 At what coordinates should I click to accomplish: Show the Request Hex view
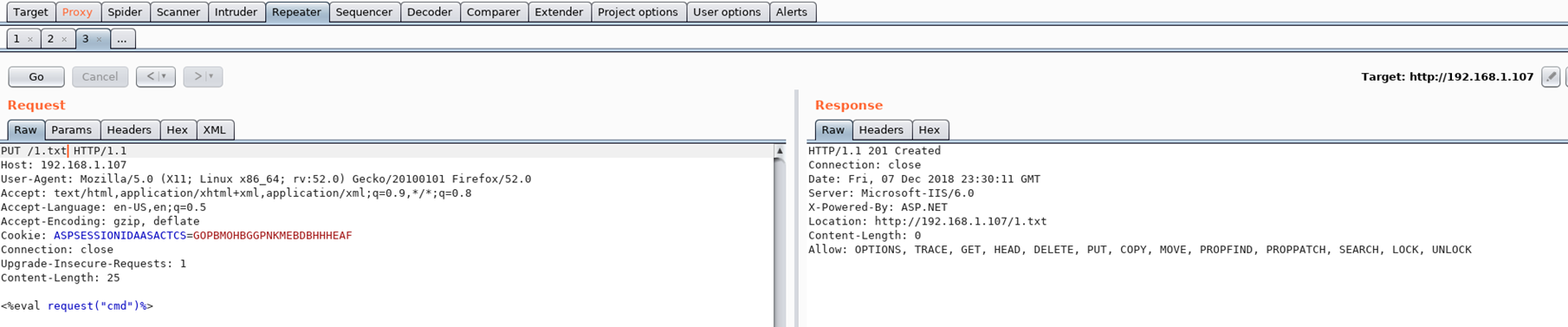(177, 130)
